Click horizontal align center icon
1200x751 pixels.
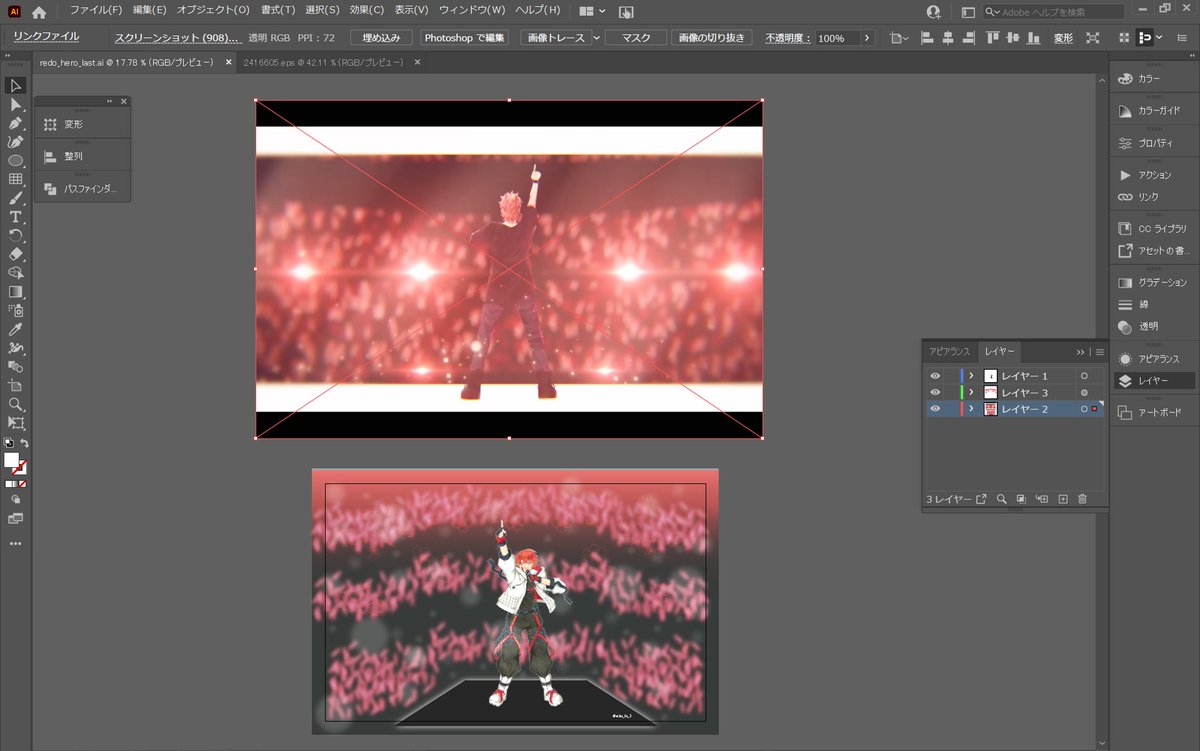pos(947,38)
